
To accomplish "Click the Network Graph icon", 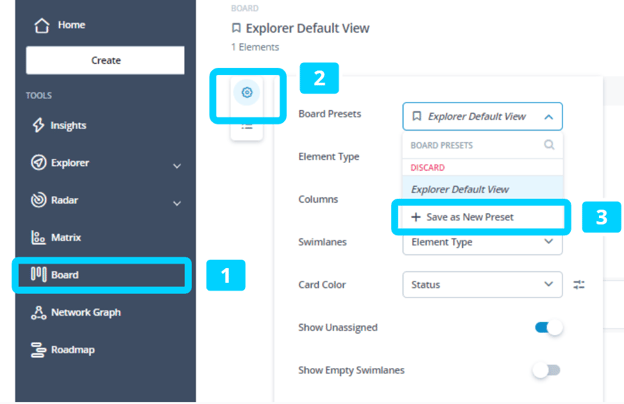I will coord(39,313).
